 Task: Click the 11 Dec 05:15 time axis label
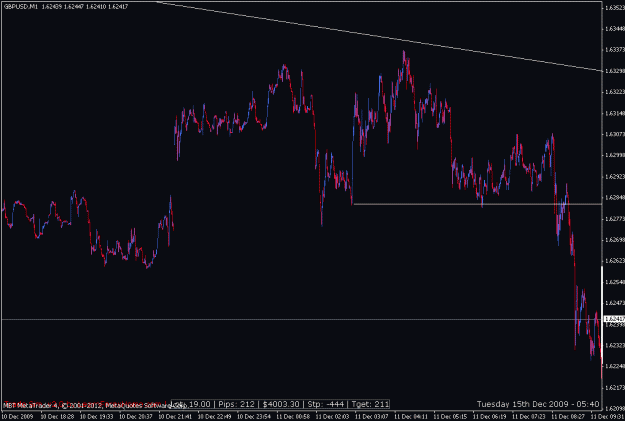tap(450, 416)
